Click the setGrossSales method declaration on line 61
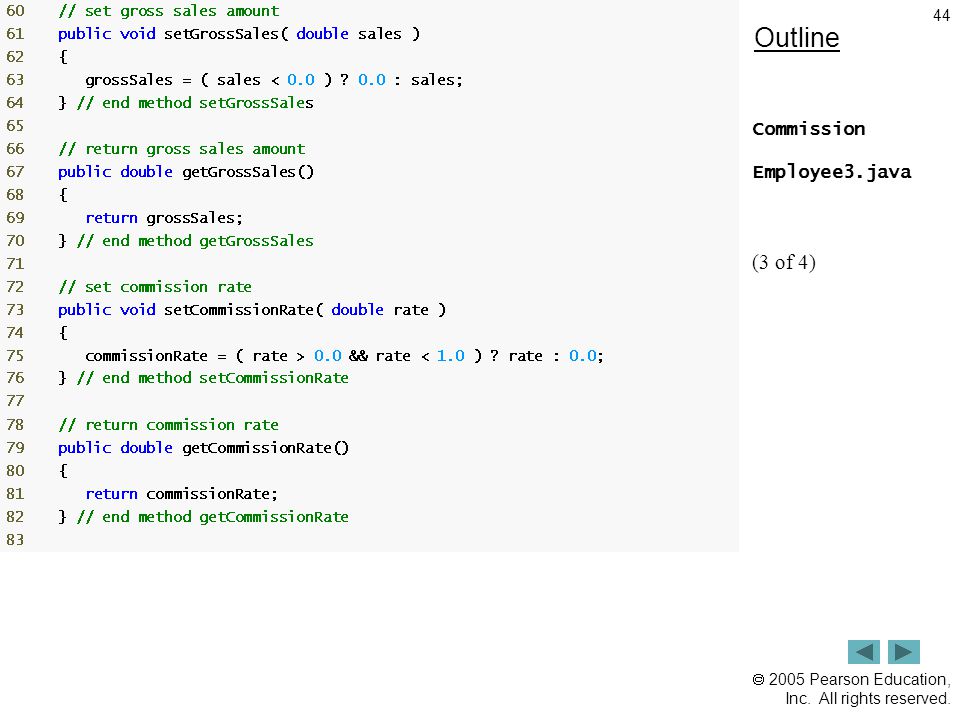960x720 pixels. point(239,34)
